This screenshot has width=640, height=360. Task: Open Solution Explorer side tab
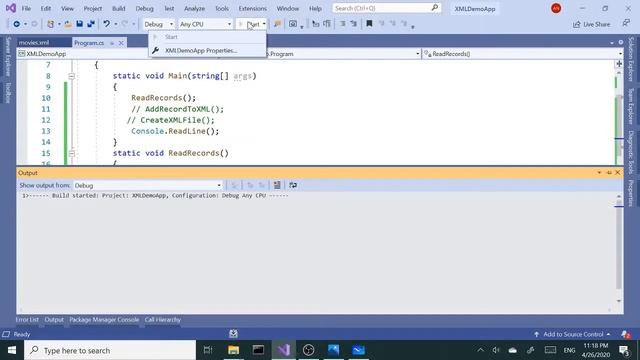click(x=631, y=59)
